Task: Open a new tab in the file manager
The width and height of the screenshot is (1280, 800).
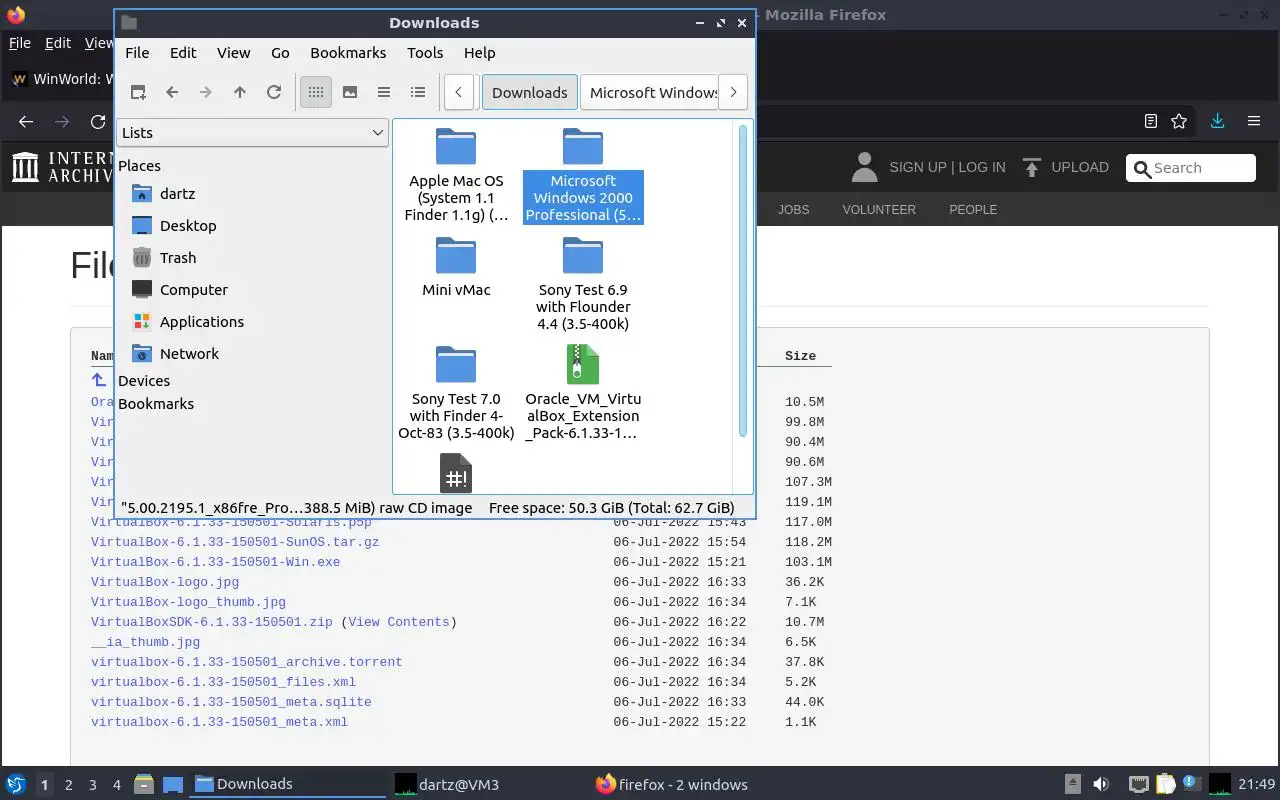Action: pos(138,92)
